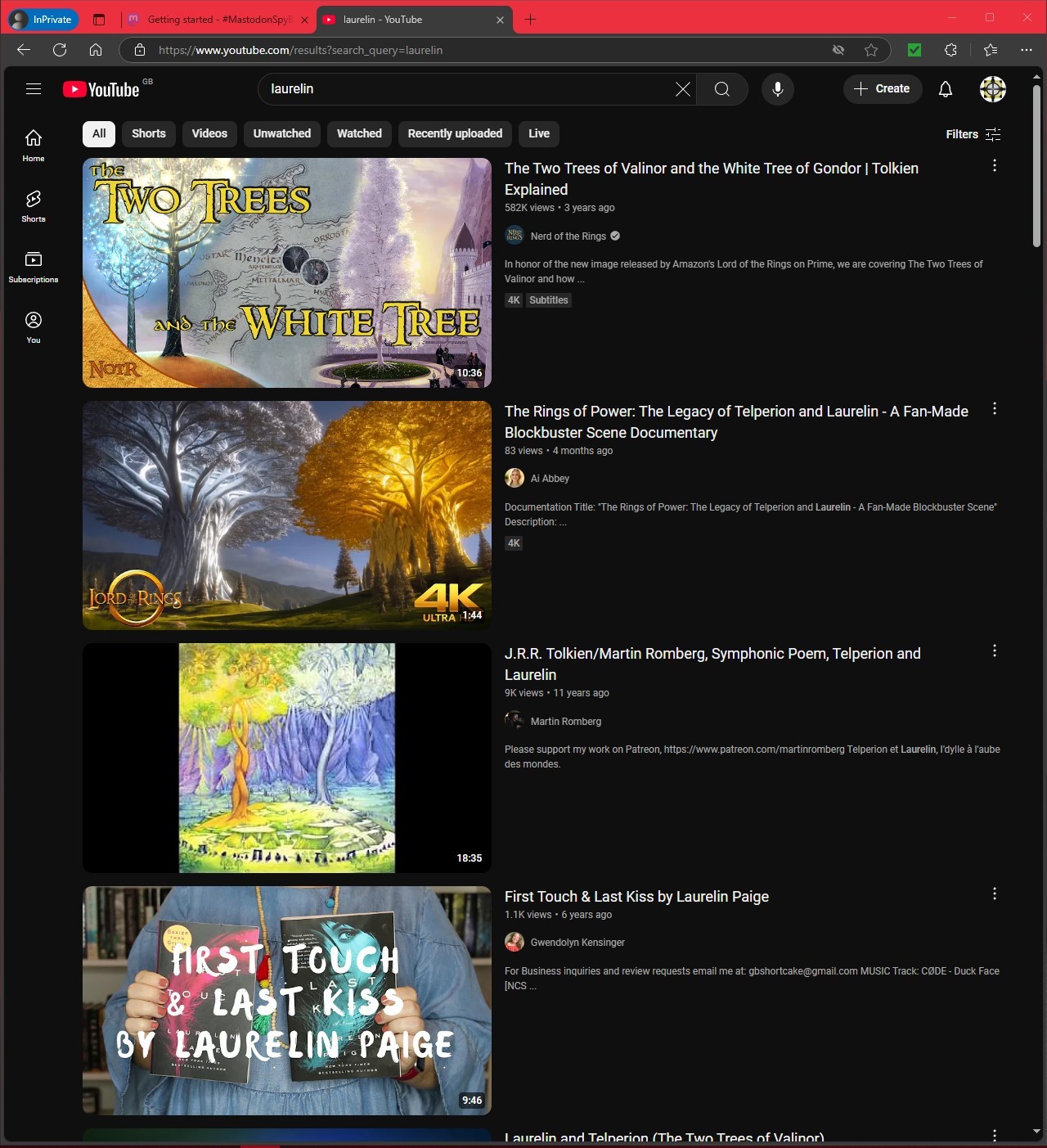Select the Videos filter chip
Screen dimensions: 1047x1148
[209, 133]
